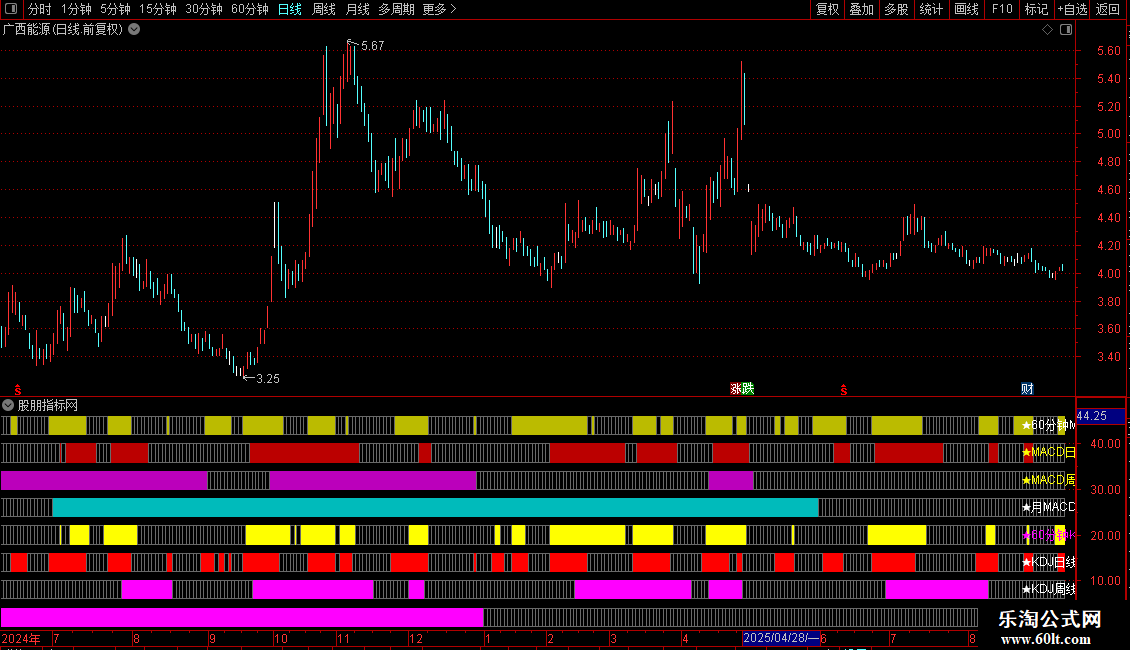
Task: Select the ★MACD日 indicator row label
Action: click(1049, 452)
